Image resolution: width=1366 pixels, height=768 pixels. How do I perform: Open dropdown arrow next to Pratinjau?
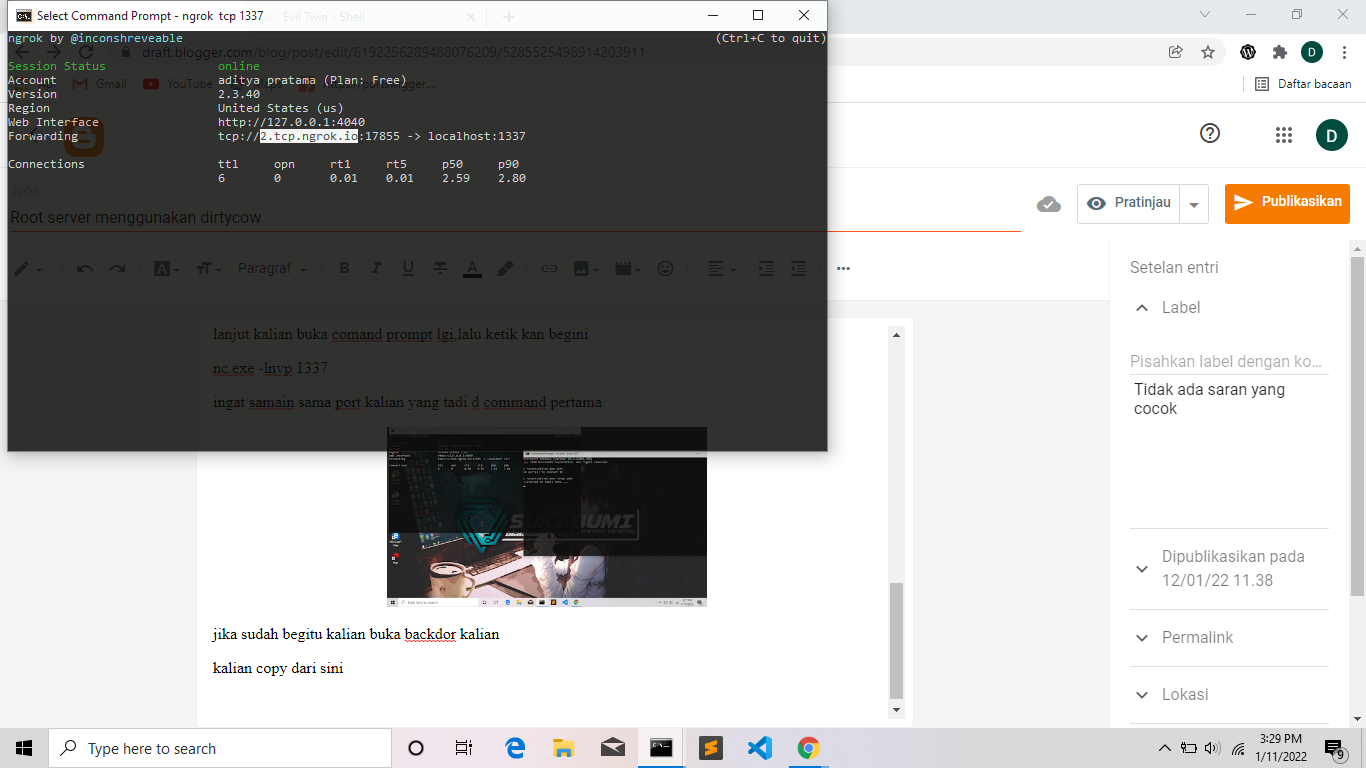pos(1194,204)
